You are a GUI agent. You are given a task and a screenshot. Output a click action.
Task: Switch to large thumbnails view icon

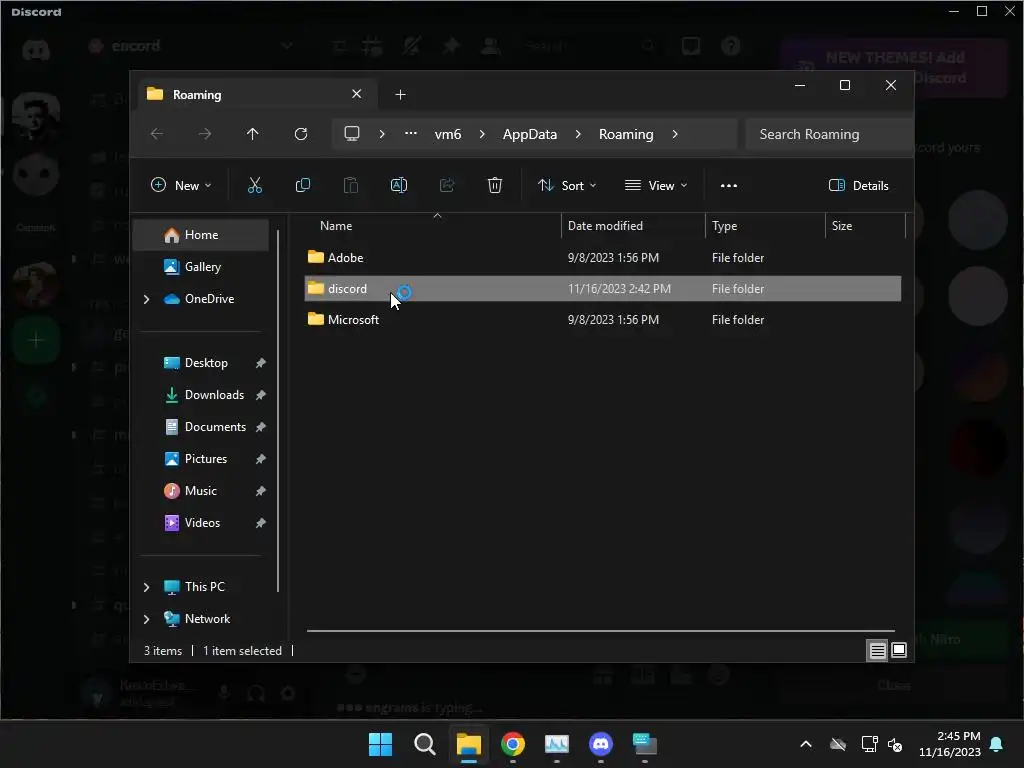[x=899, y=650]
